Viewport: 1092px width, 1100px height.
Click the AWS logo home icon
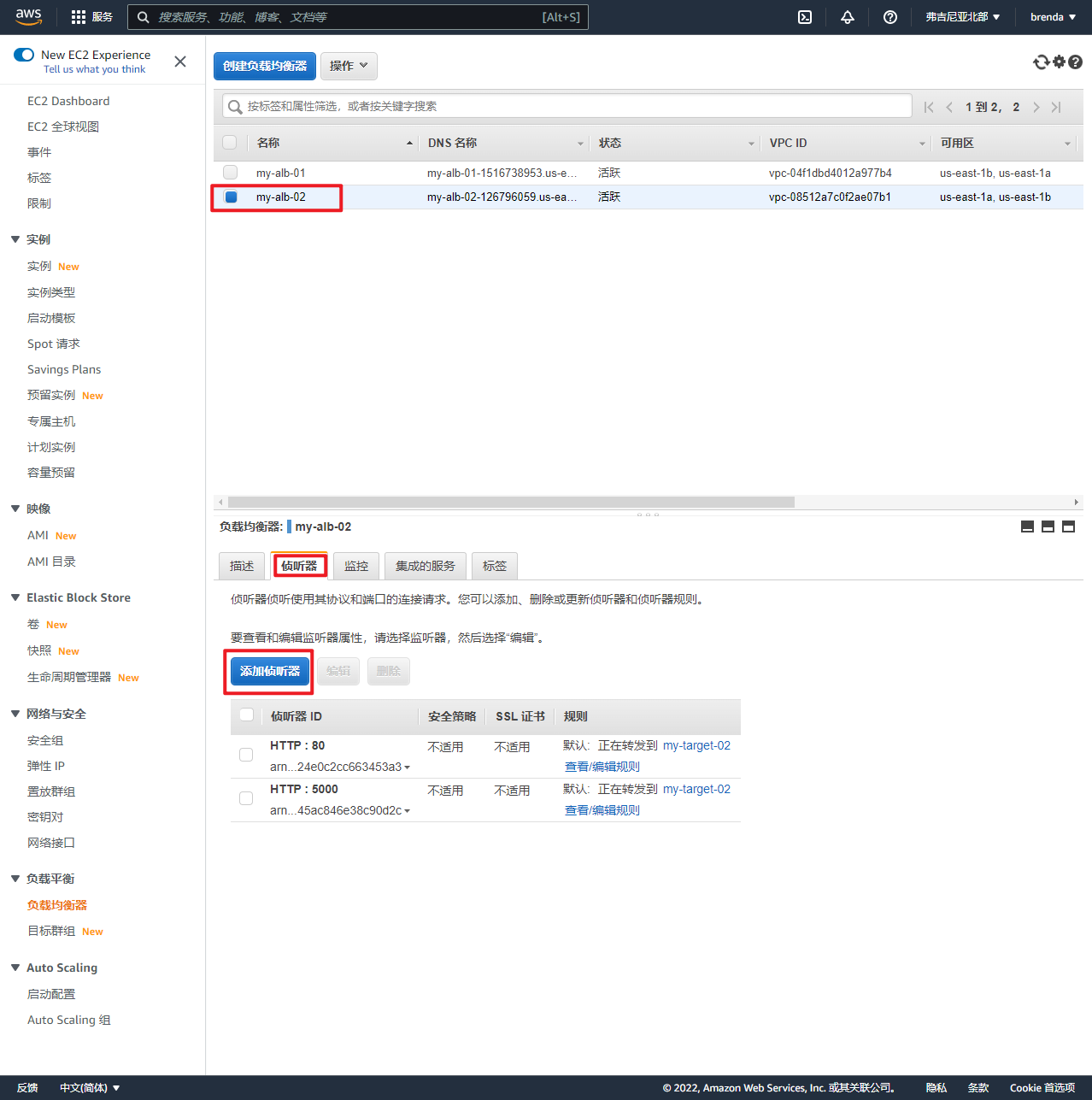28,17
